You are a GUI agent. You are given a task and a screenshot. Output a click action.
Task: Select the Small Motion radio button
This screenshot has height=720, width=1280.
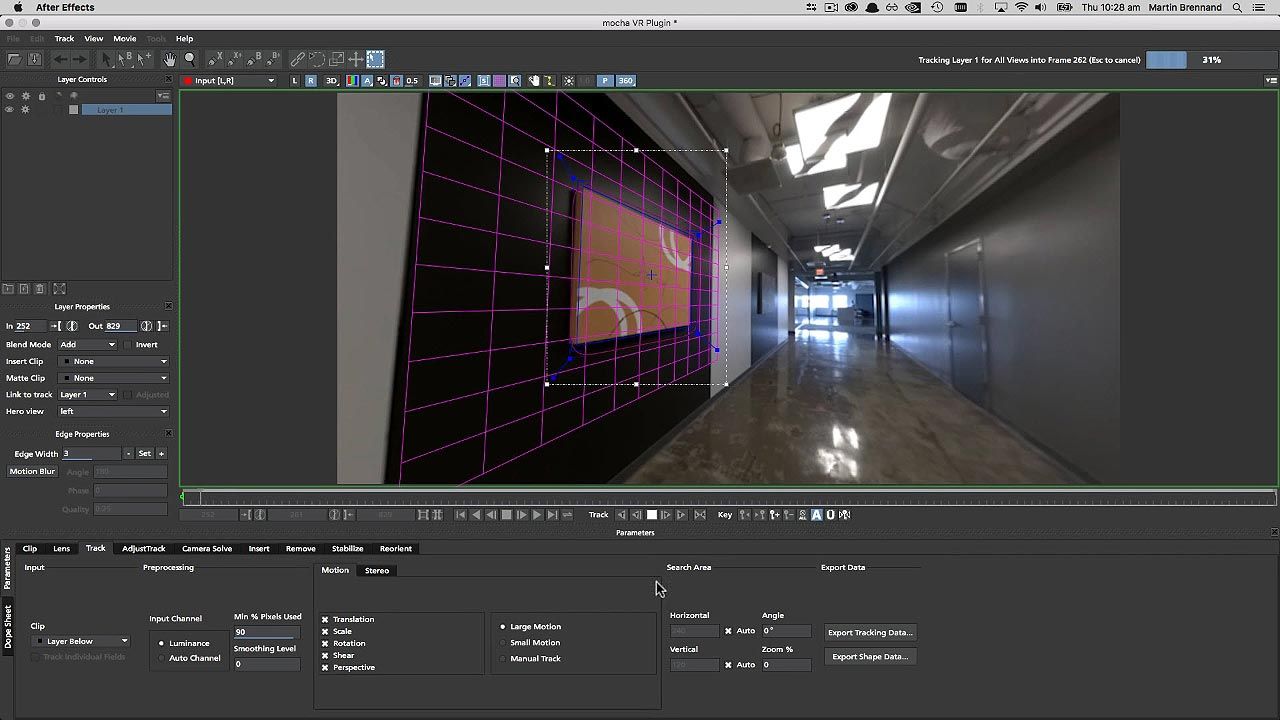[x=503, y=643]
